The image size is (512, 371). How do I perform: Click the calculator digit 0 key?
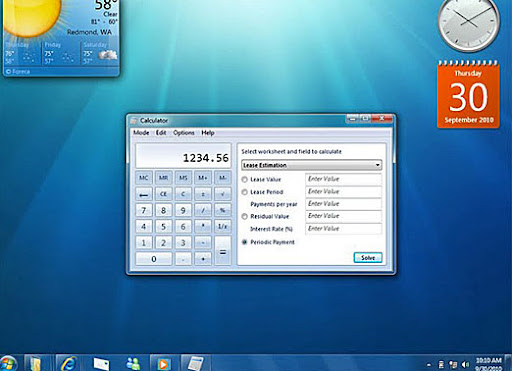(x=154, y=259)
